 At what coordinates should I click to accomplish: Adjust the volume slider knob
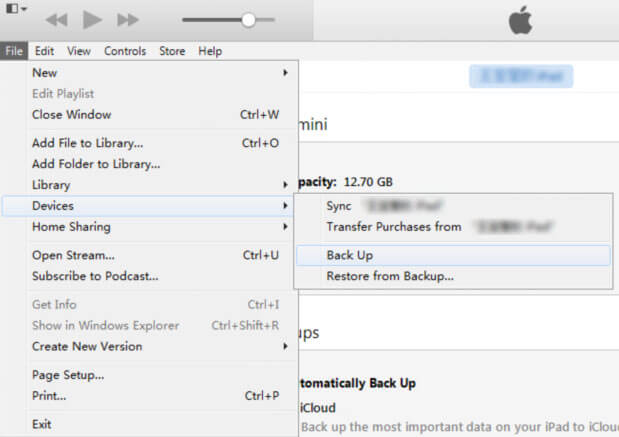pyautogui.click(x=248, y=20)
